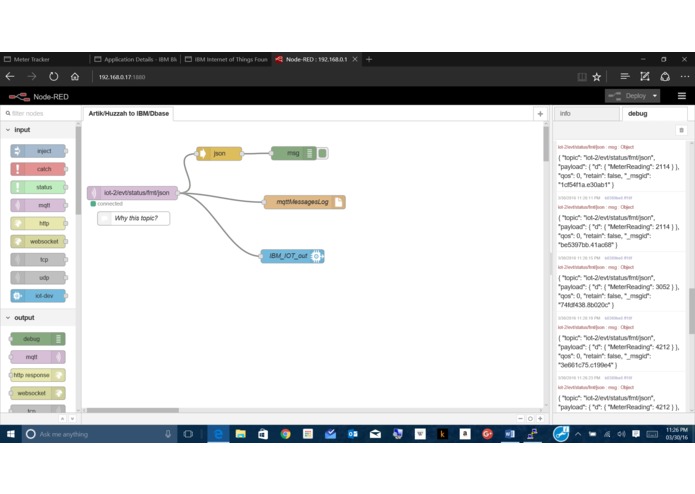Reset canvas zoom with circle button
Image resolution: width=695 pixels, height=494 pixels.
tap(530, 418)
